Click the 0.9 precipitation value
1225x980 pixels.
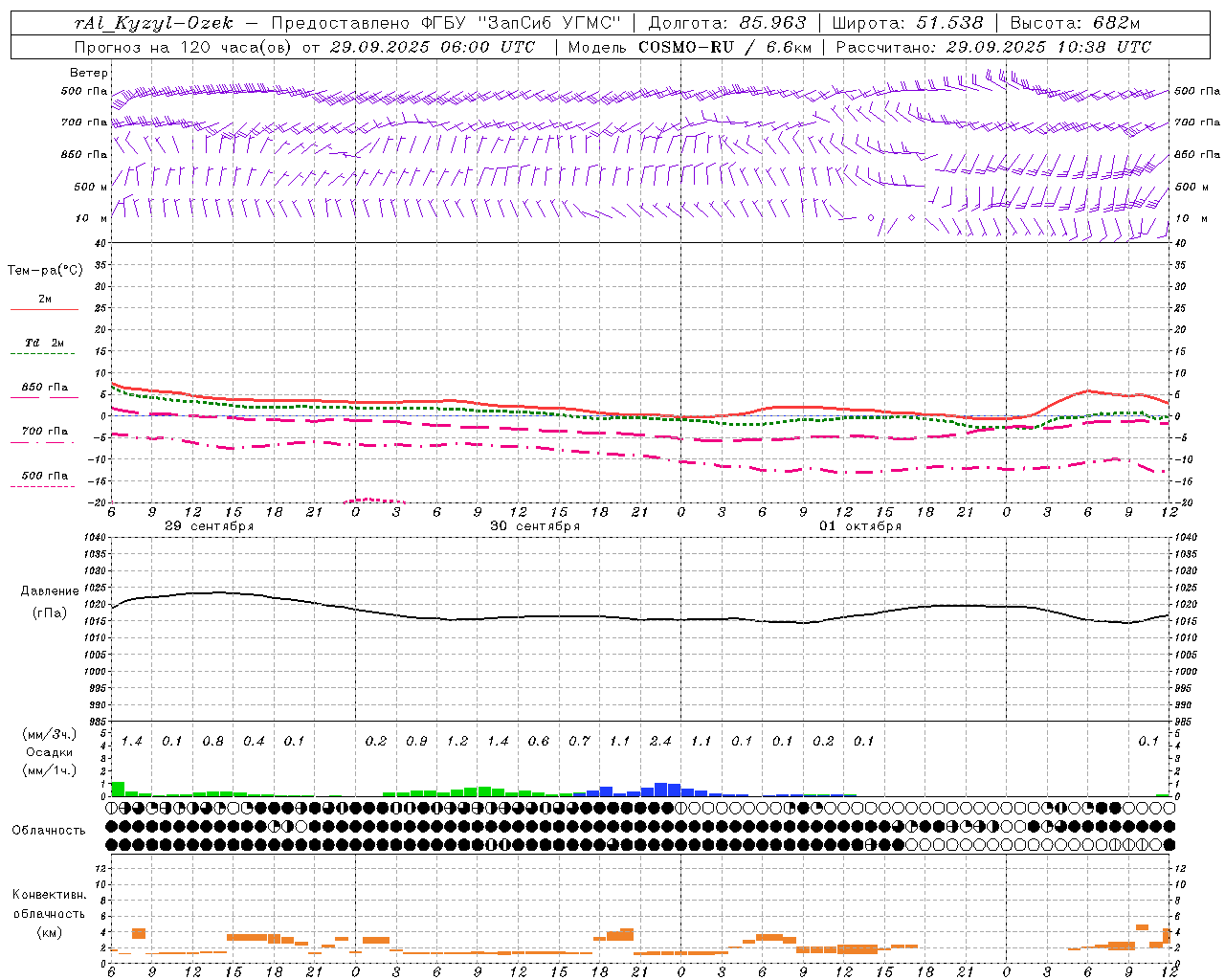pos(416,741)
